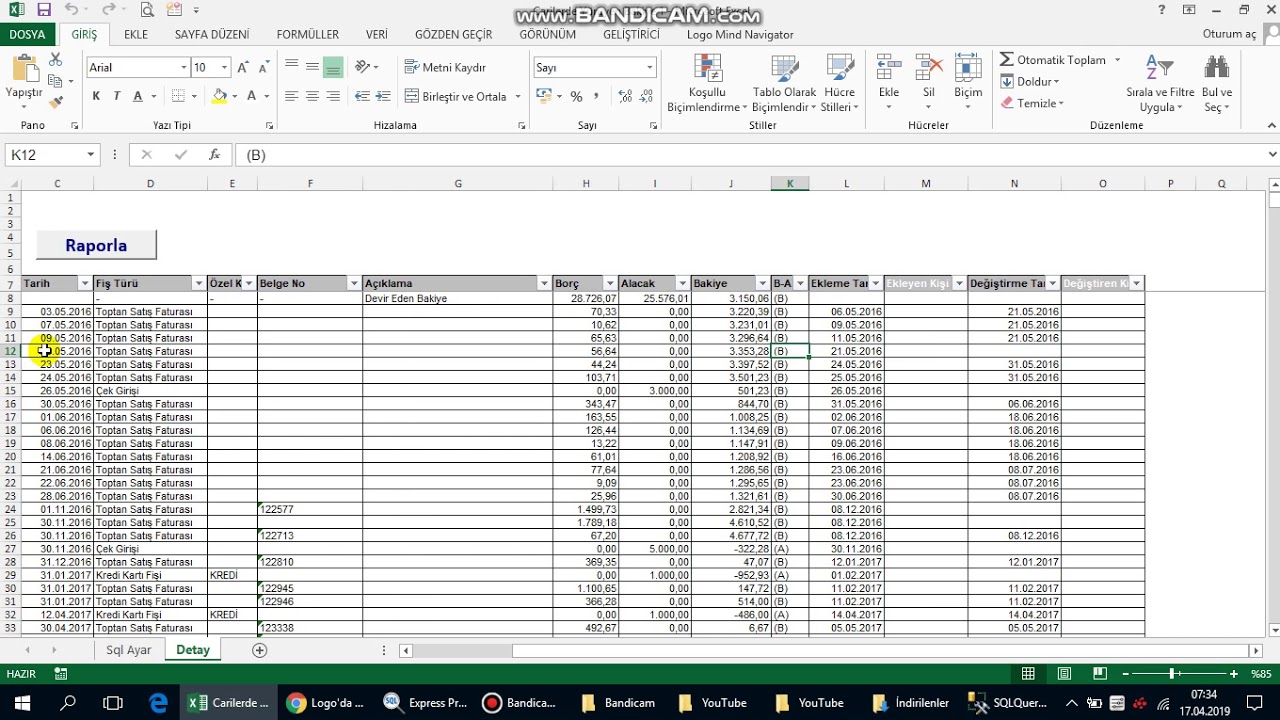Open the number format Sayı dropdown
Screen dimensions: 1280x720
click(x=650, y=67)
